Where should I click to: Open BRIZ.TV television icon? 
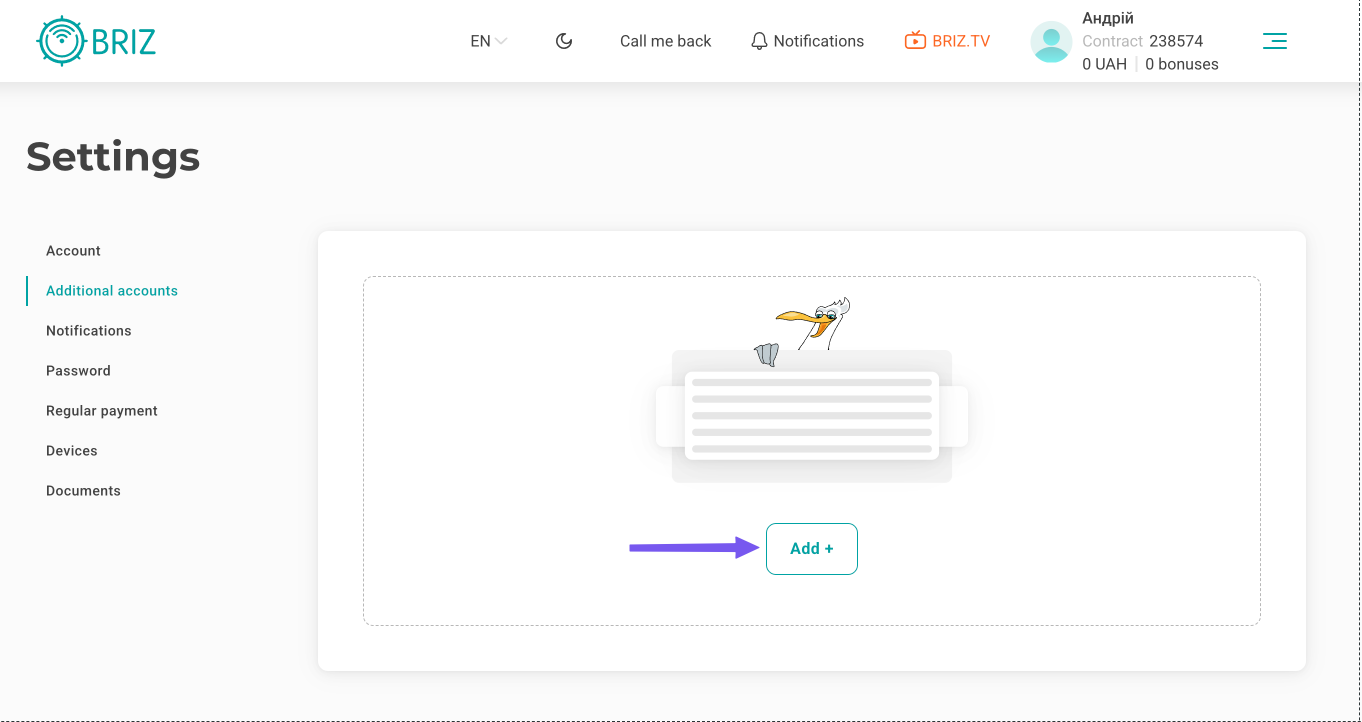point(914,41)
